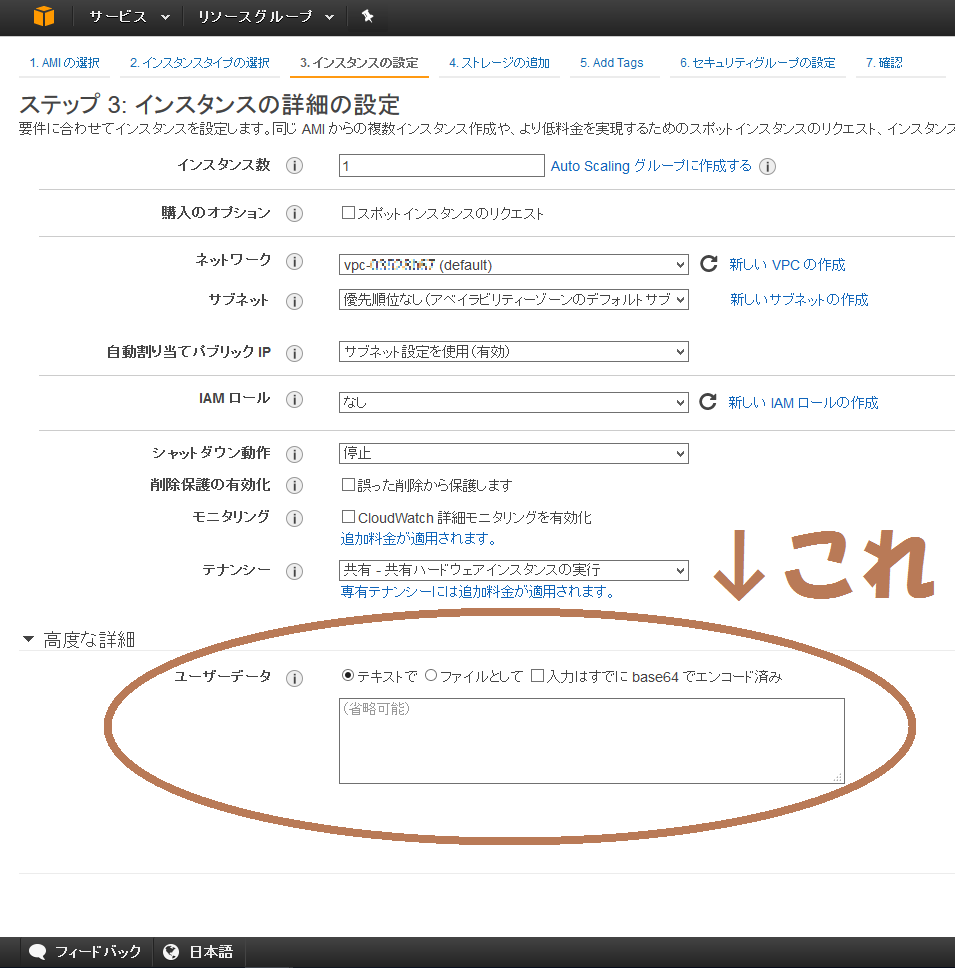This screenshot has width=955, height=968.
Task: Show info icon beside Auto Scaling link
Action: pos(767,167)
